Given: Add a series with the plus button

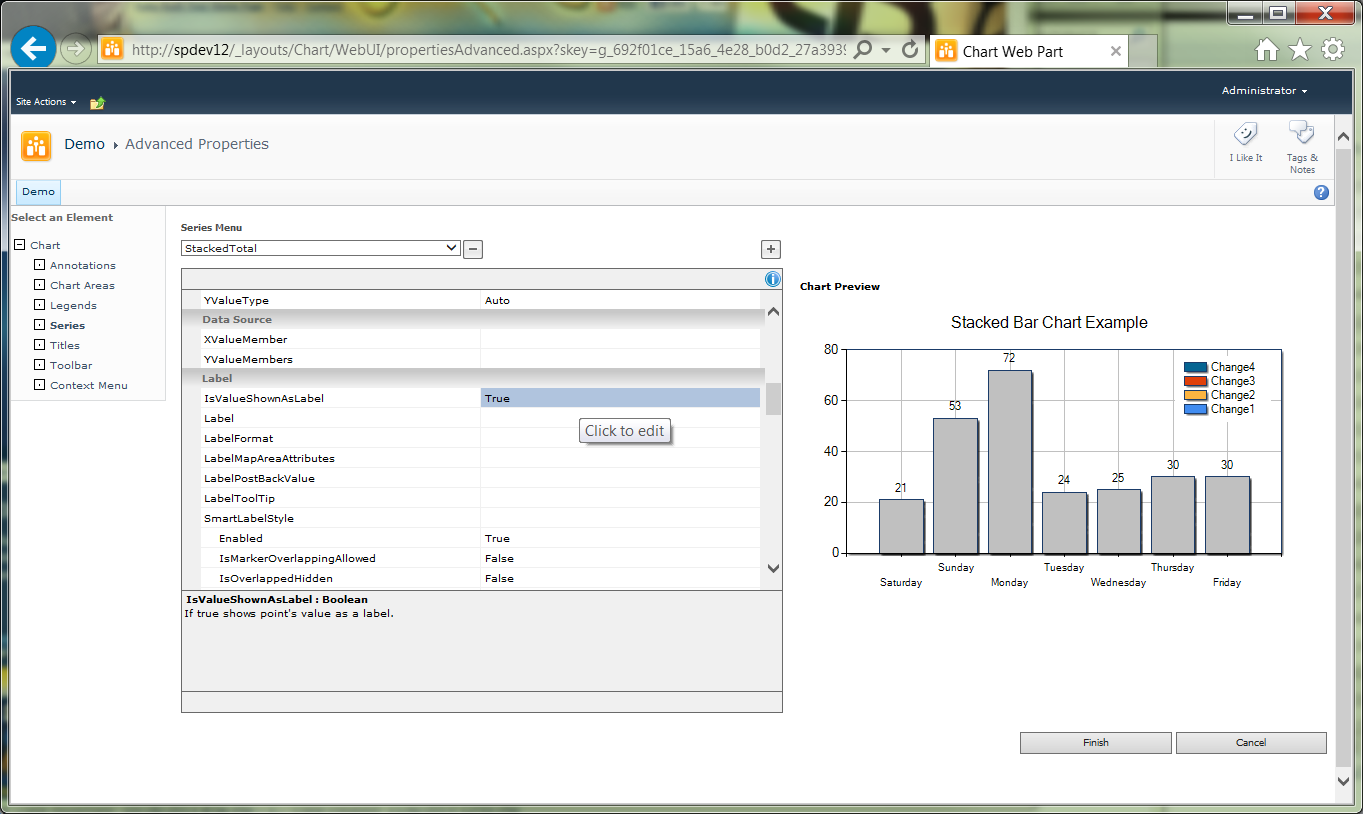Looking at the screenshot, I should pos(771,249).
